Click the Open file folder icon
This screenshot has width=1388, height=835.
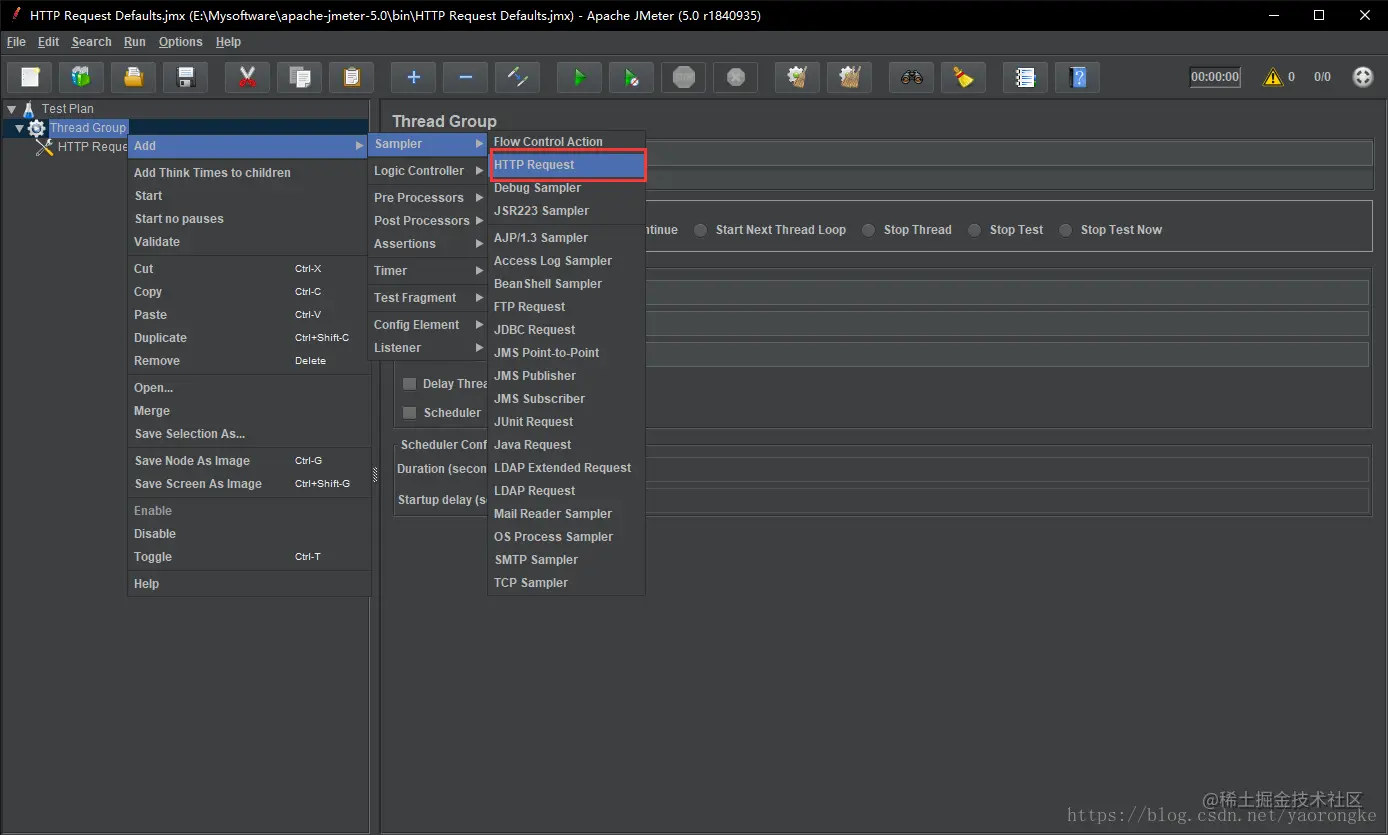(x=133, y=77)
